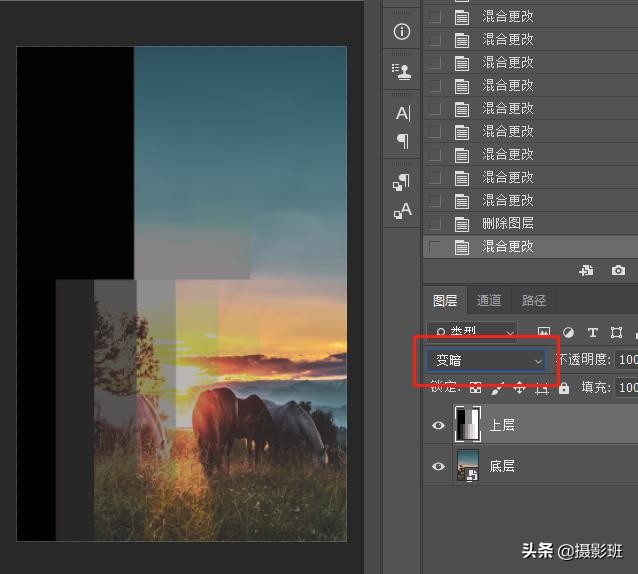The image size is (638, 574).
Task: Open the Info panel icon
Action: click(402, 31)
